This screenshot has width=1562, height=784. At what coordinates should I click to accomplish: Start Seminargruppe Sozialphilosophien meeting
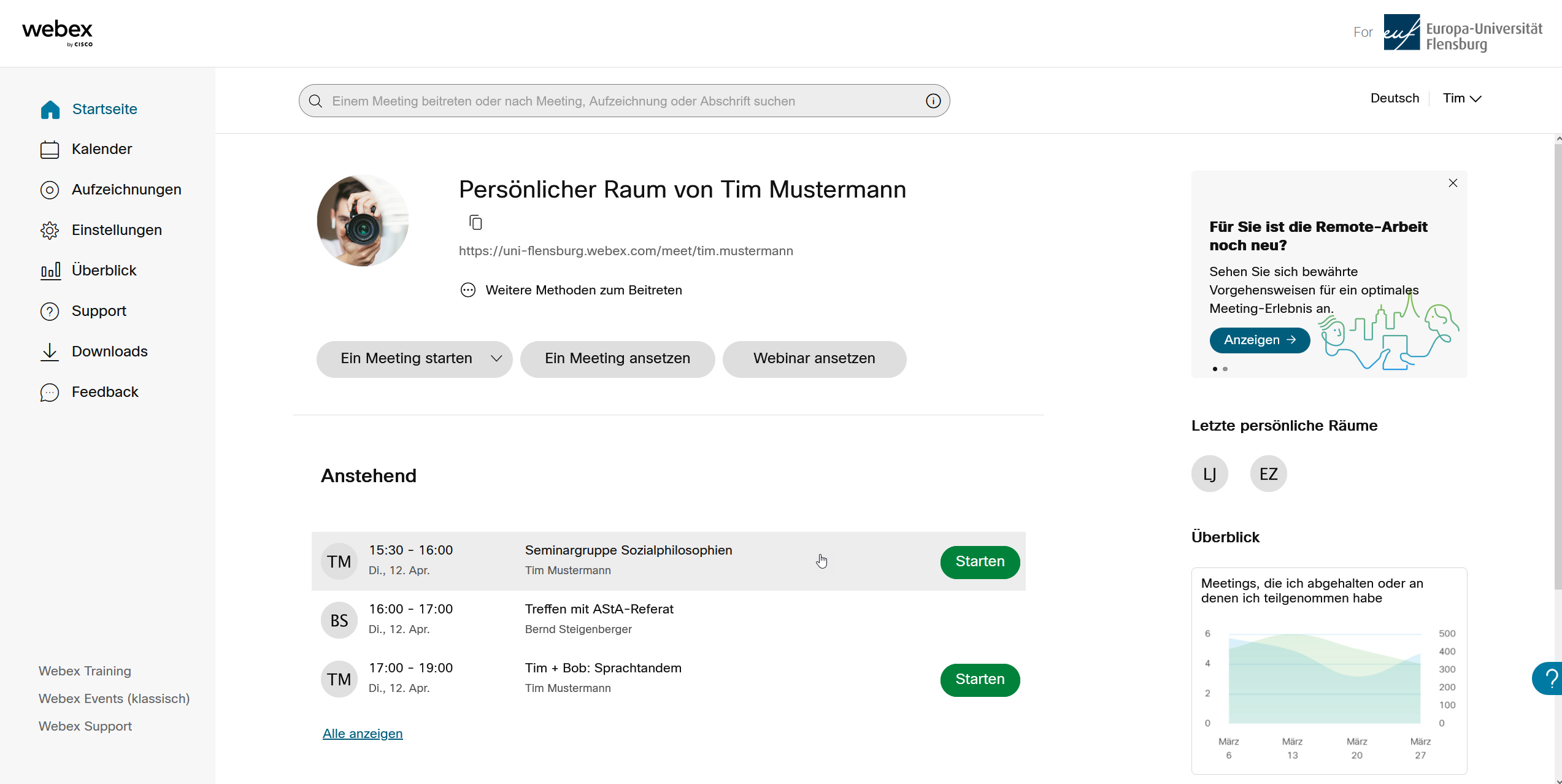(979, 562)
